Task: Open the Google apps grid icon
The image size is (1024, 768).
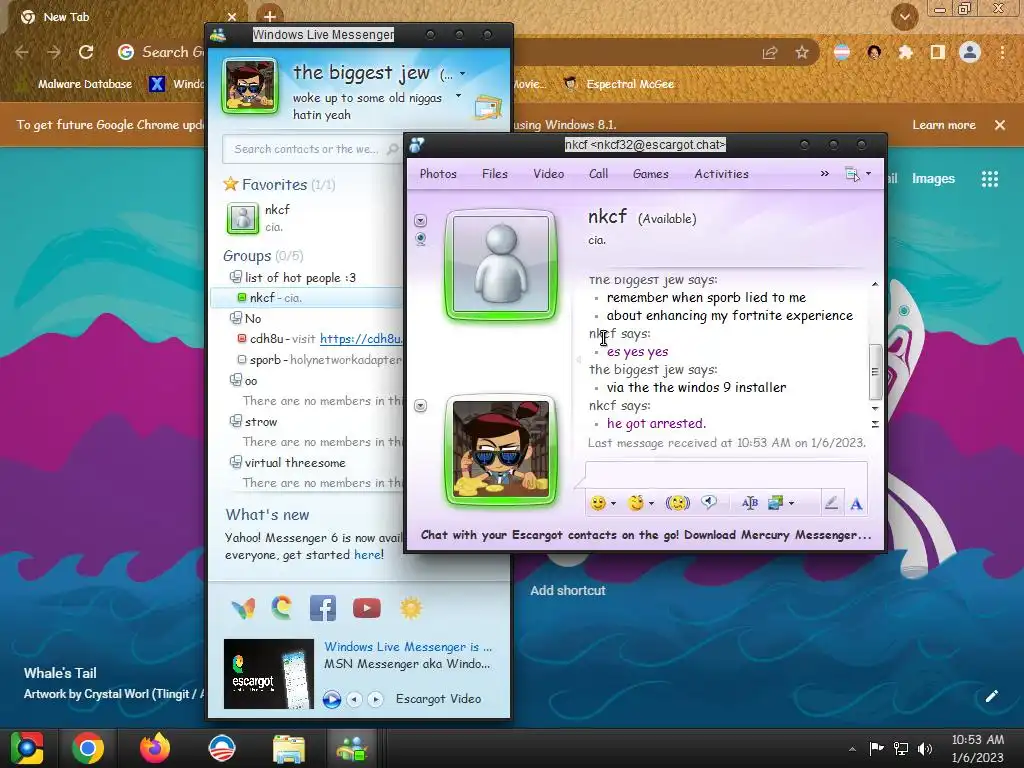Action: (990, 179)
